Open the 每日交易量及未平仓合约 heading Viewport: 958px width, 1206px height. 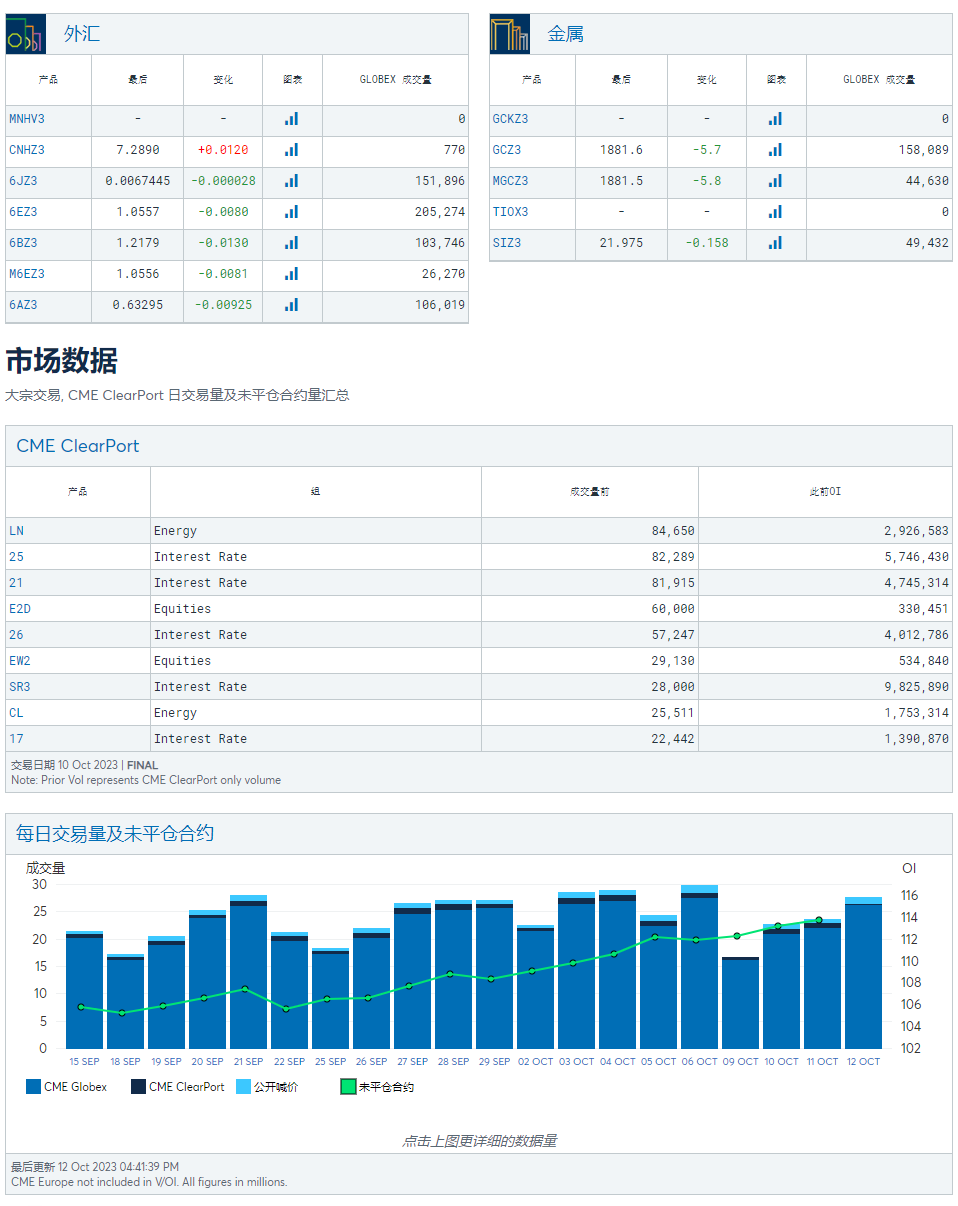(115, 834)
